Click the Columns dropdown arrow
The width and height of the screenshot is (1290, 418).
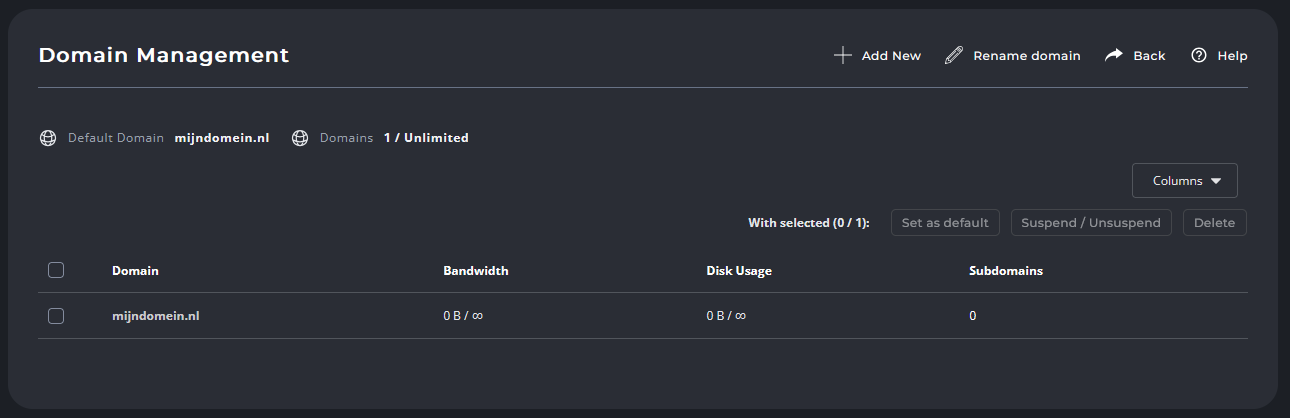[1216, 181]
